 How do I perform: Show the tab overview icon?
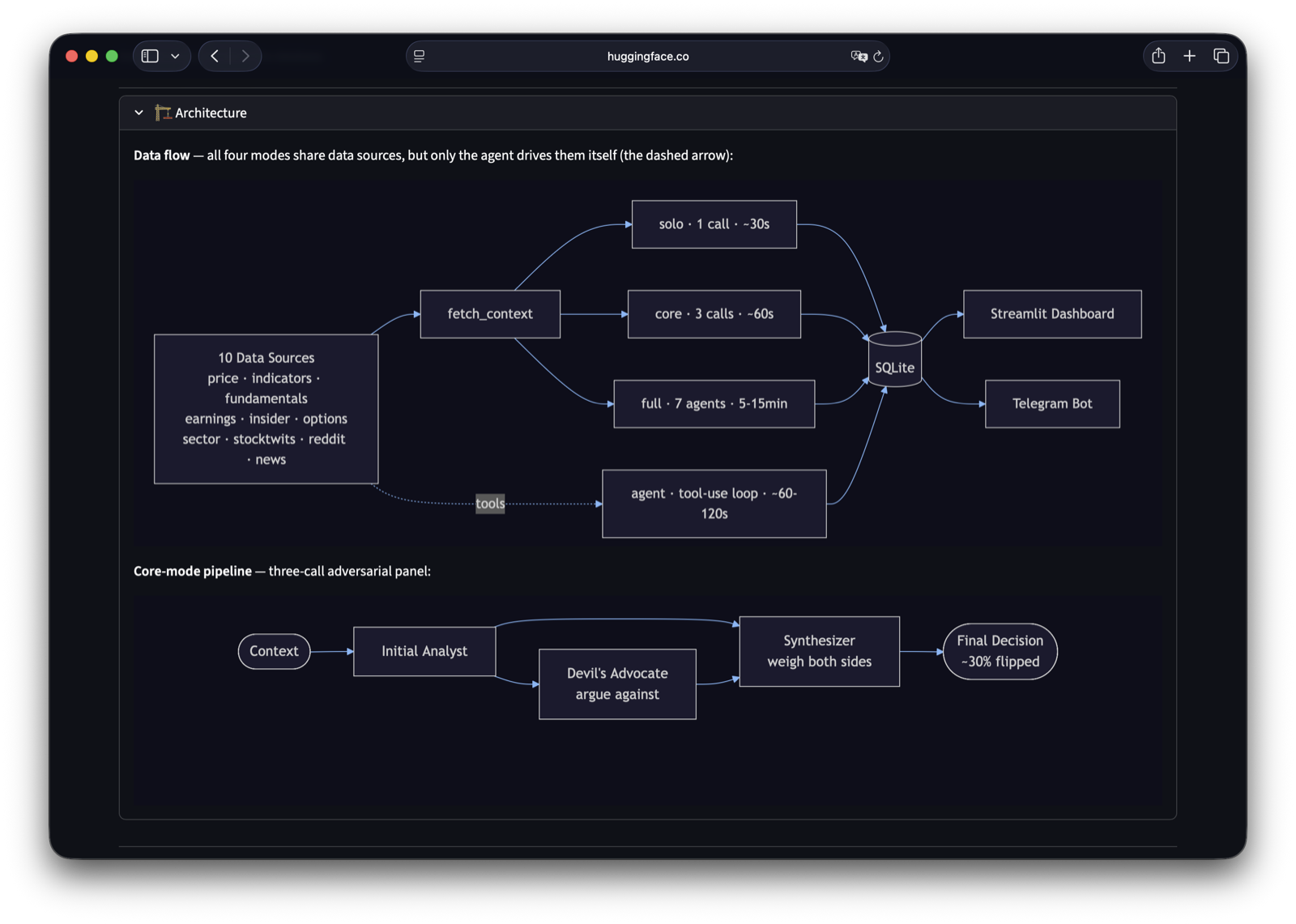(x=1221, y=56)
